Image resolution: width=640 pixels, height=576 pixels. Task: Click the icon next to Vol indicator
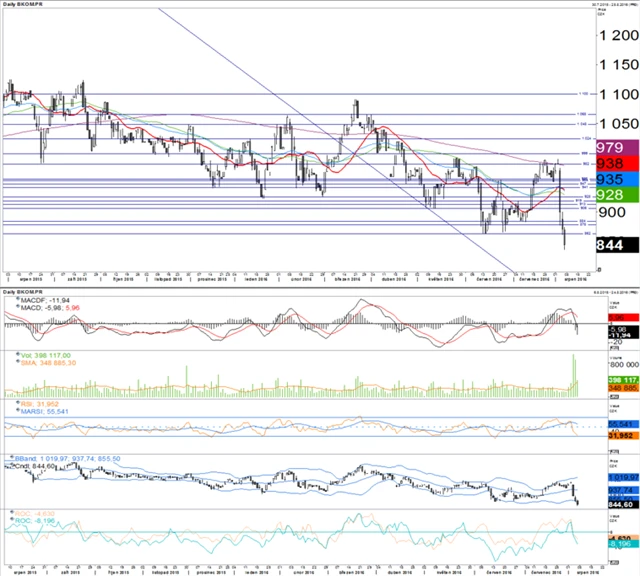tap(15, 354)
